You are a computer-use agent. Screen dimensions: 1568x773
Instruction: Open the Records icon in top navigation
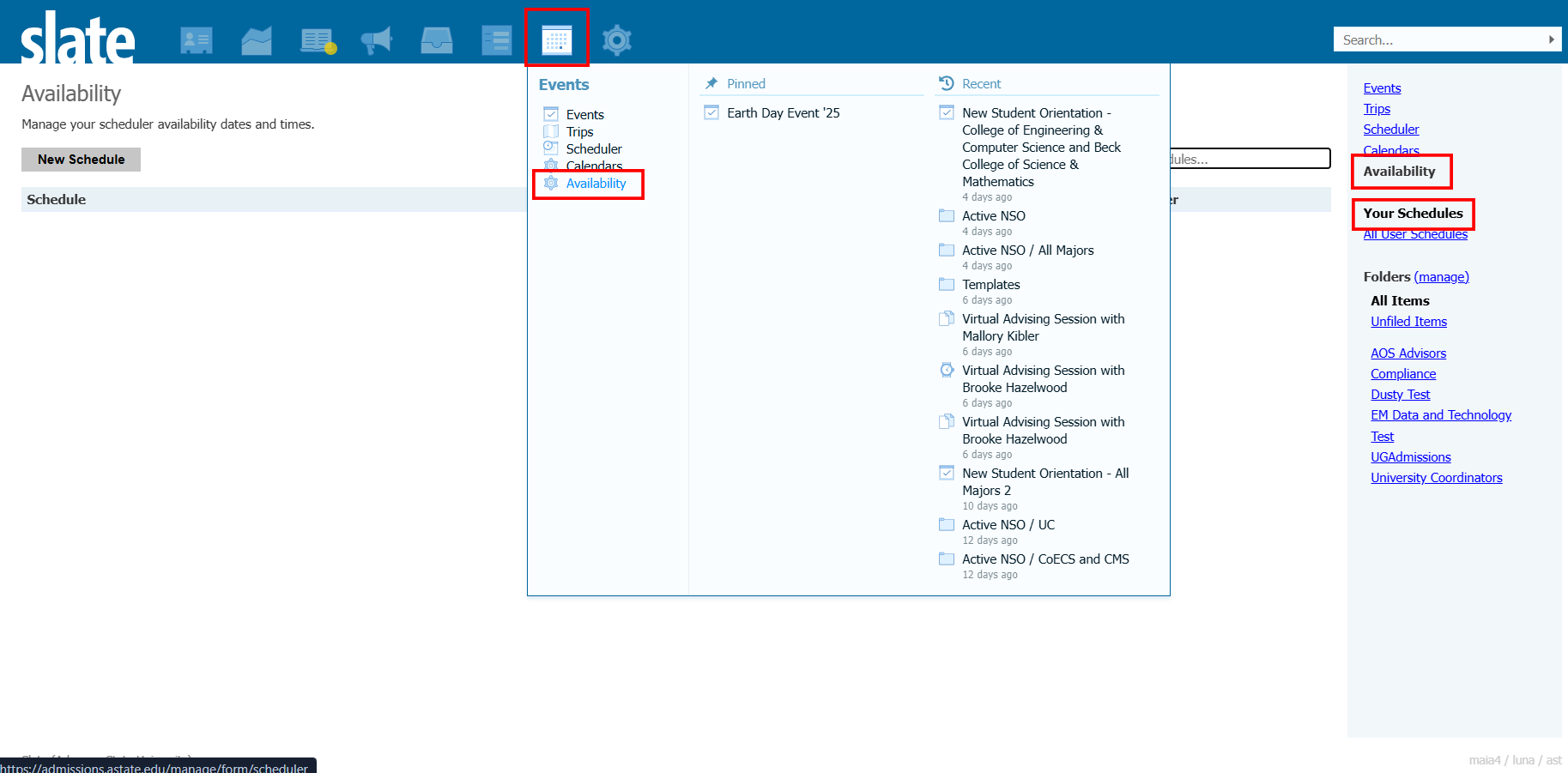pyautogui.click(x=197, y=40)
